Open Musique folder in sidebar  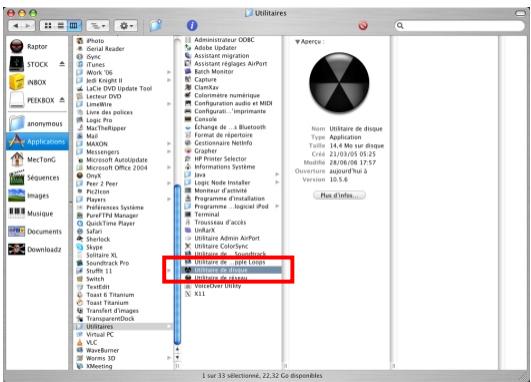(37, 214)
